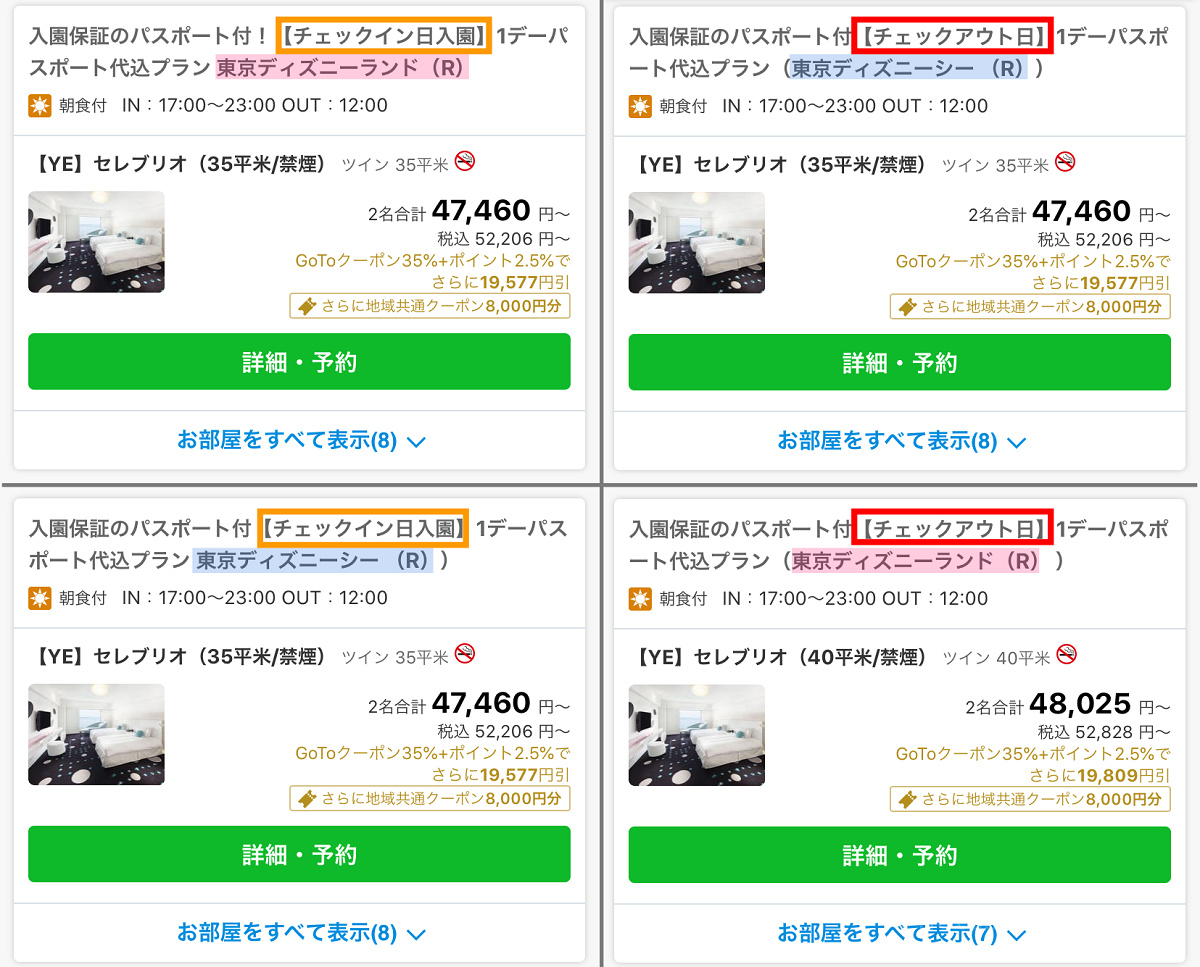Expand all 8 rooms for Disneyland check-in plan
This screenshot has width=1200, height=967.
point(300,440)
